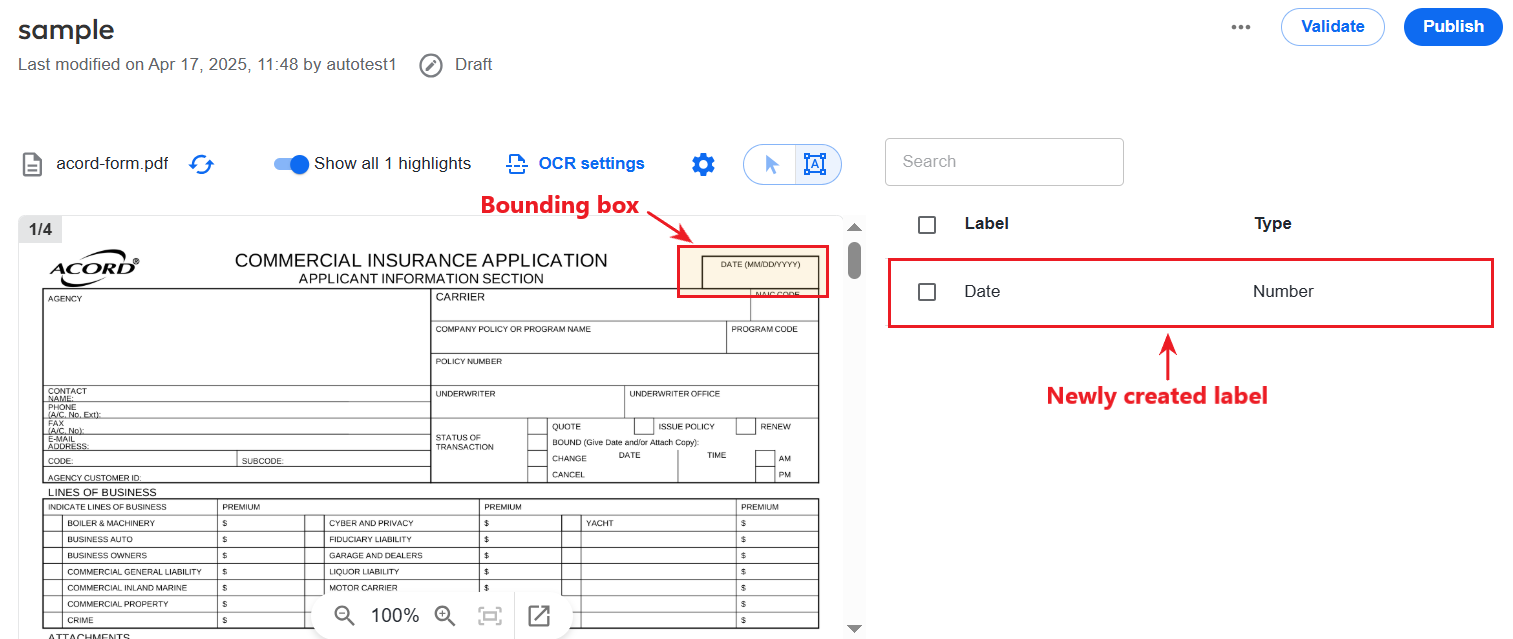Click the Type column header

(1273, 224)
